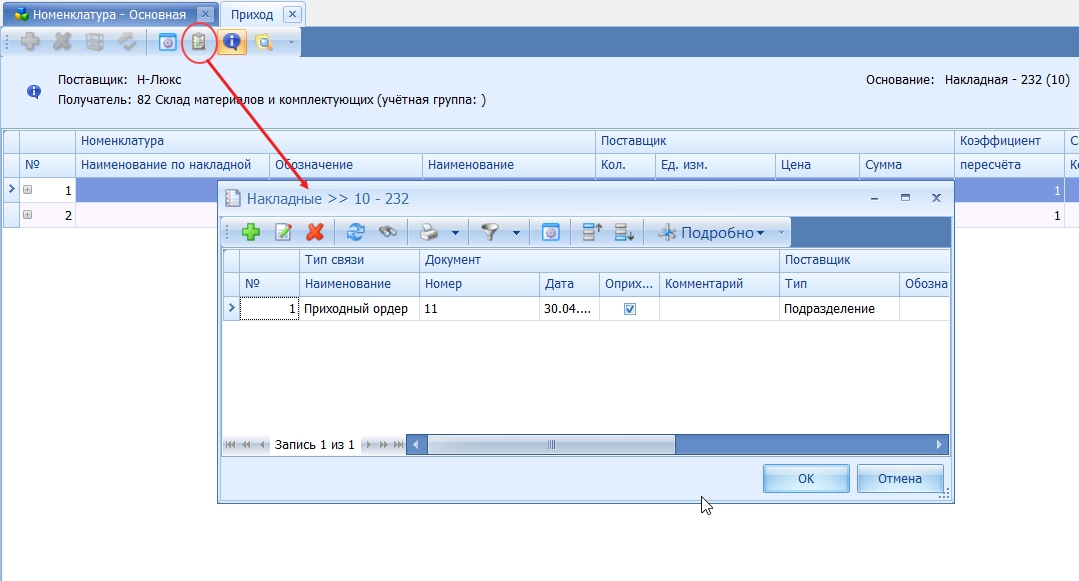Click the green plus add record icon

click(x=251, y=232)
